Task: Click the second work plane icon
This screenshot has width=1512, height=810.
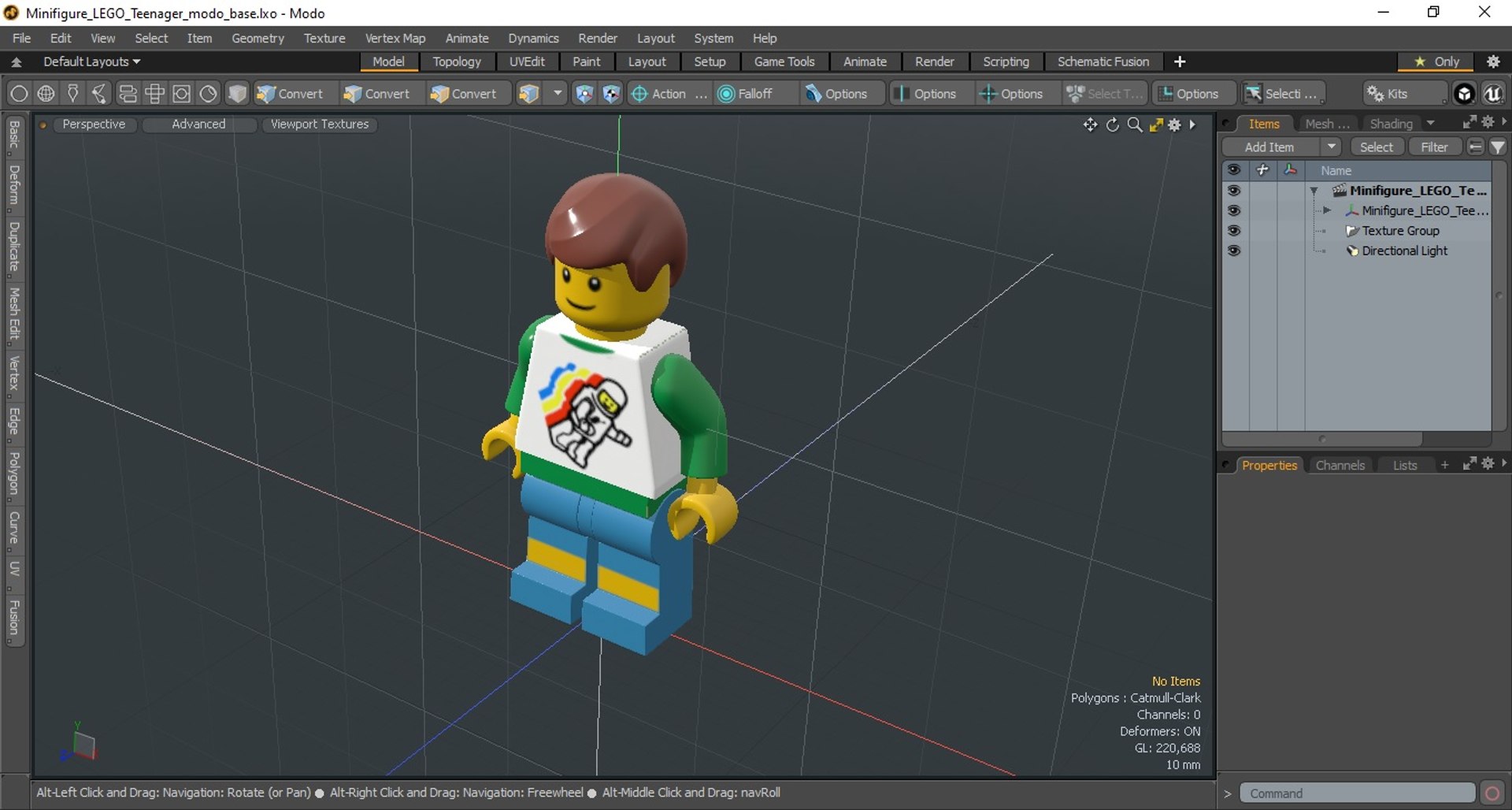Action: point(611,94)
